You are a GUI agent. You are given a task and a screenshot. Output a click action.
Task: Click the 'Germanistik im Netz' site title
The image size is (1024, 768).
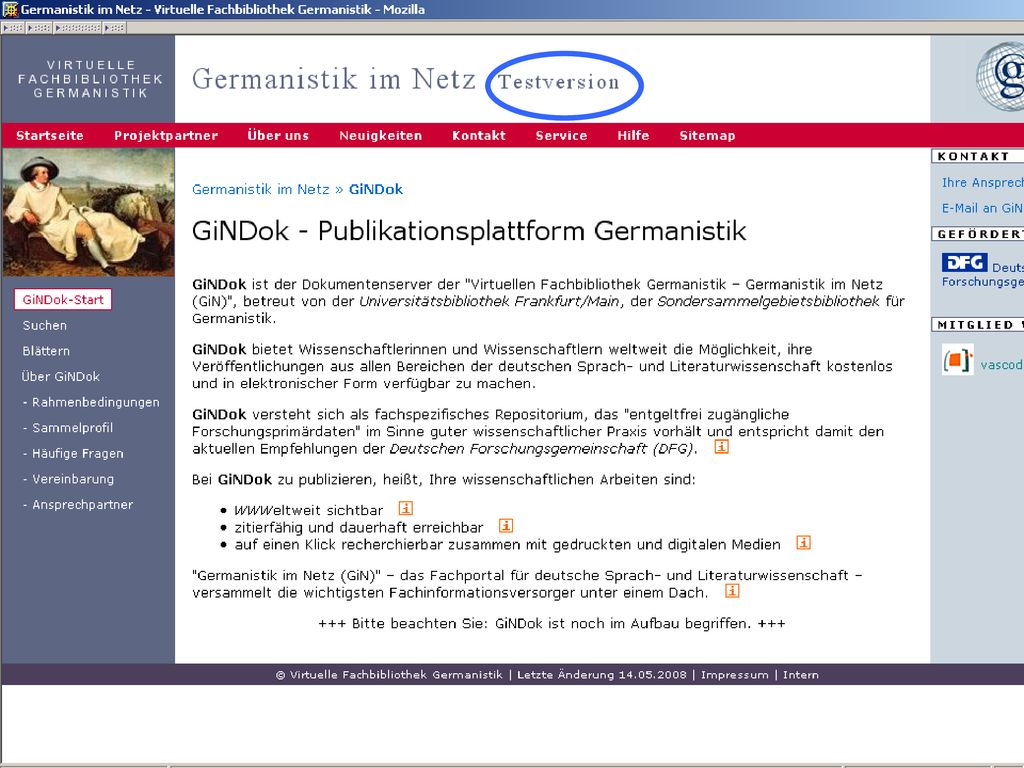click(x=334, y=79)
